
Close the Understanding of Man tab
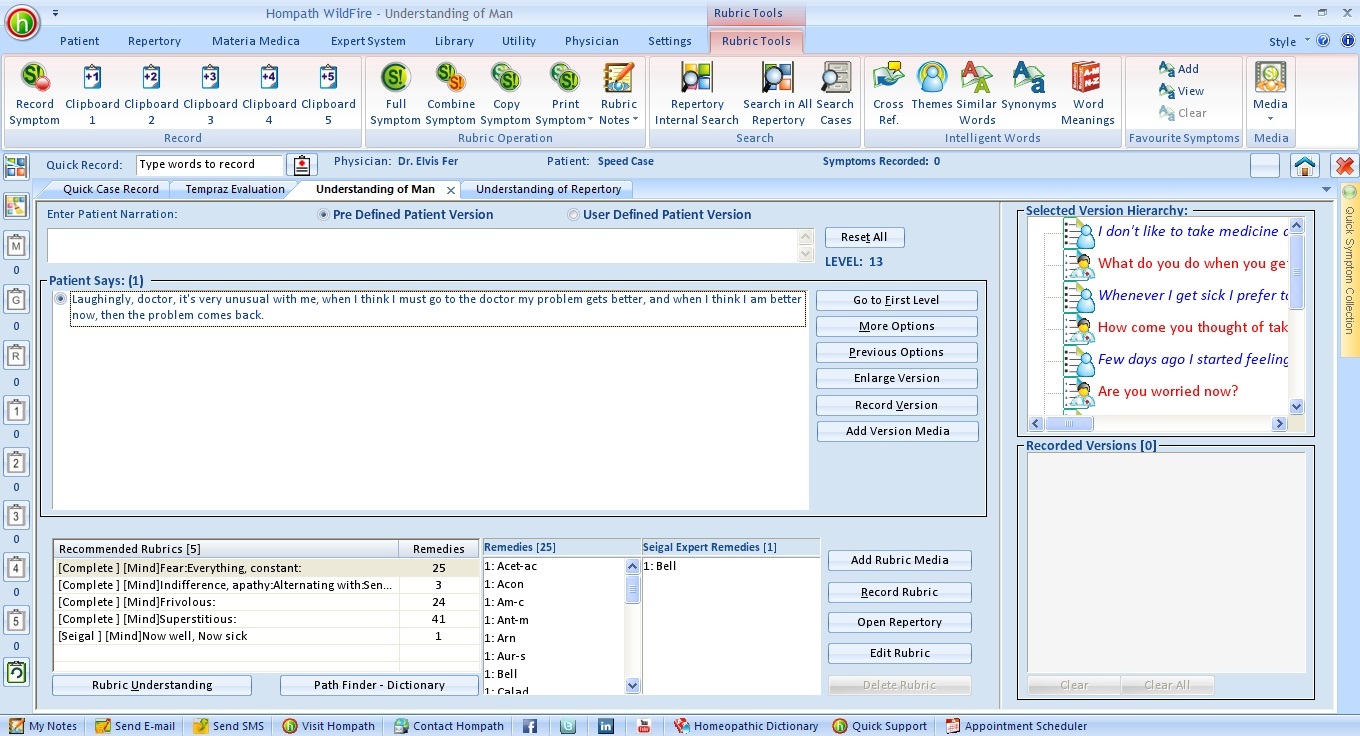click(x=451, y=190)
